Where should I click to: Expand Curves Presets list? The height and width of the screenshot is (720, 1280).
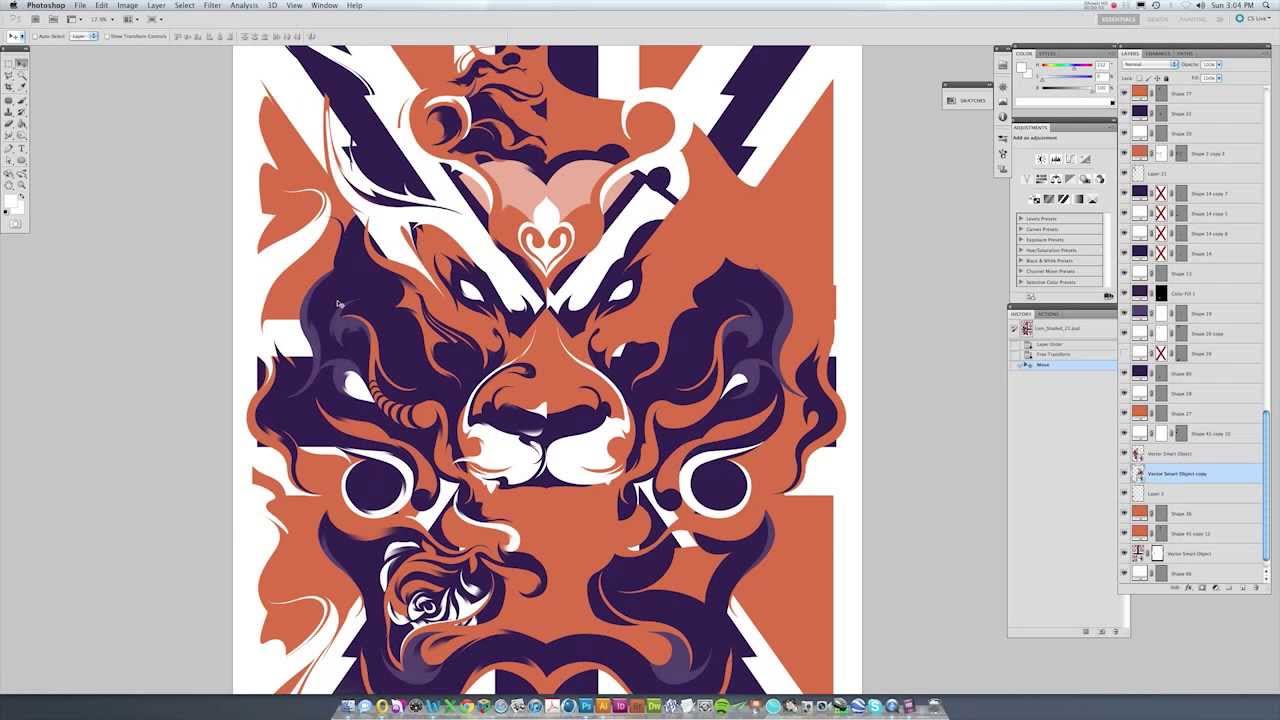[x=1020, y=229]
